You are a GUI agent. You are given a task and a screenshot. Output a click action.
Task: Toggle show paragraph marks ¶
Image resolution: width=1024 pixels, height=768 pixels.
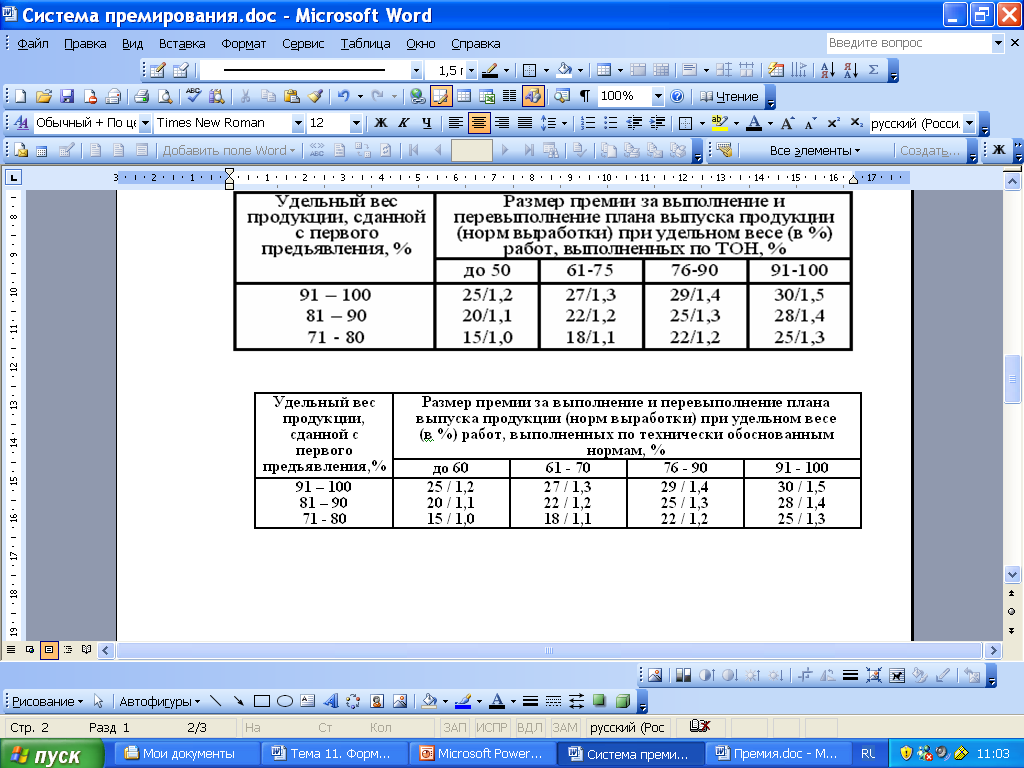tap(584, 97)
